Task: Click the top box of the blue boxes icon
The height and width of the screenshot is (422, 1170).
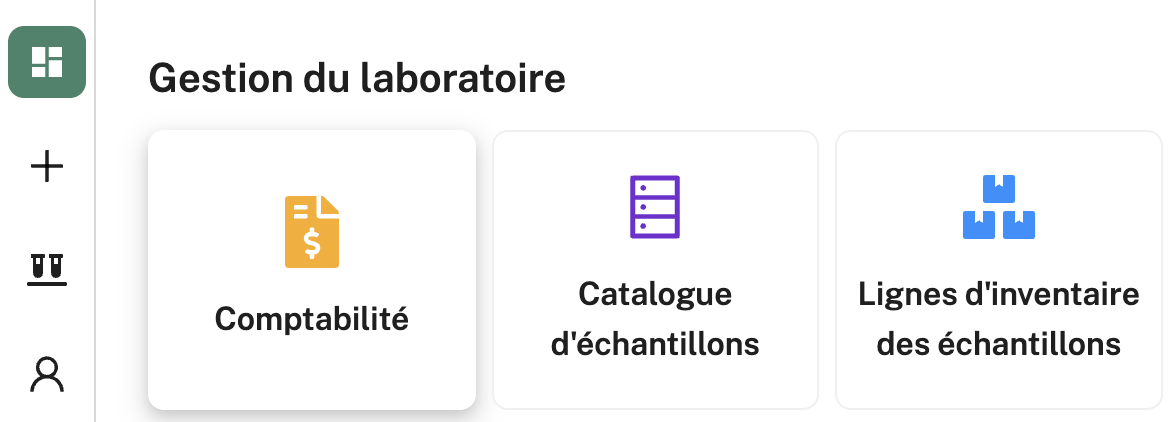Action: tap(998, 189)
